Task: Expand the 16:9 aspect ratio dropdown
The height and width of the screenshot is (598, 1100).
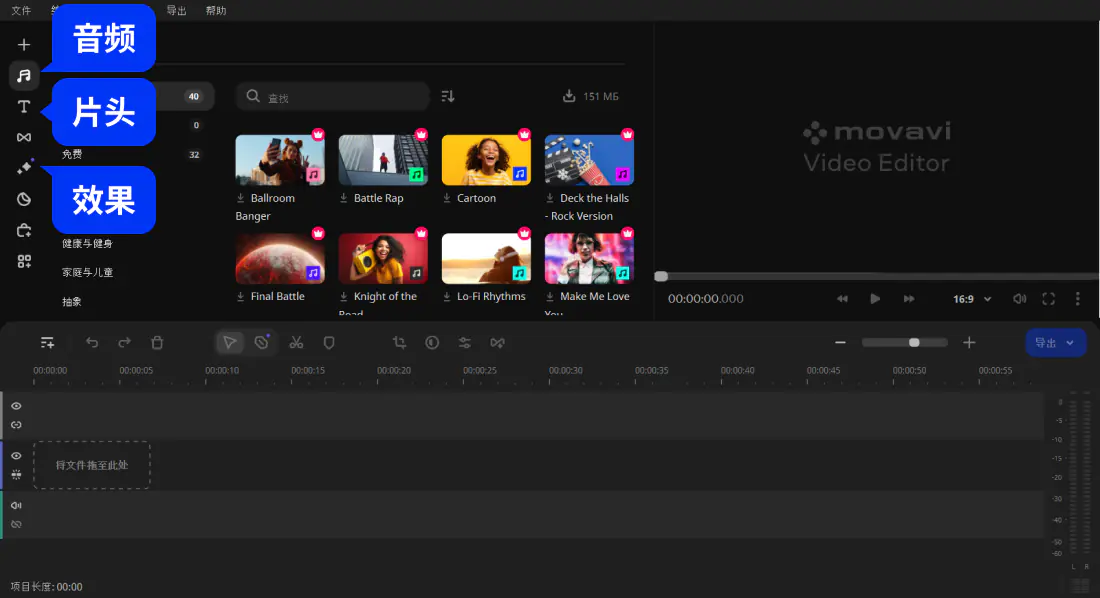Action: pyautogui.click(x=972, y=299)
